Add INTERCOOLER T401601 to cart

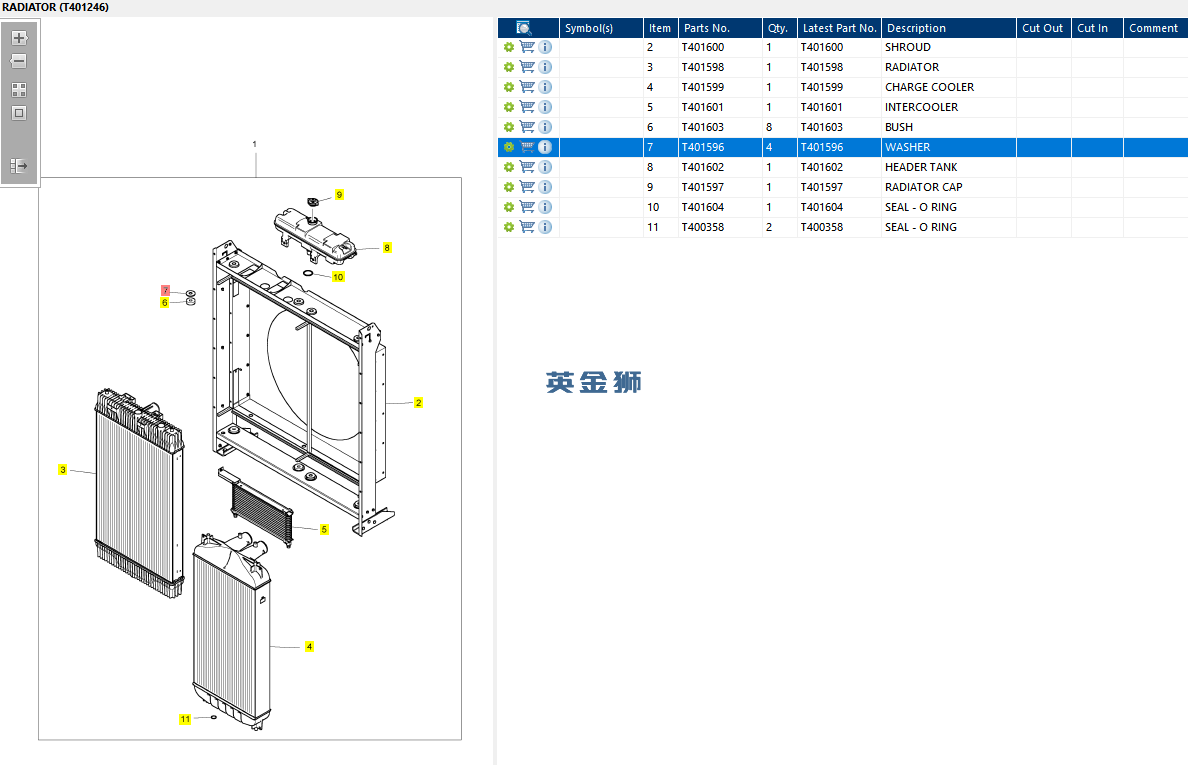click(527, 107)
